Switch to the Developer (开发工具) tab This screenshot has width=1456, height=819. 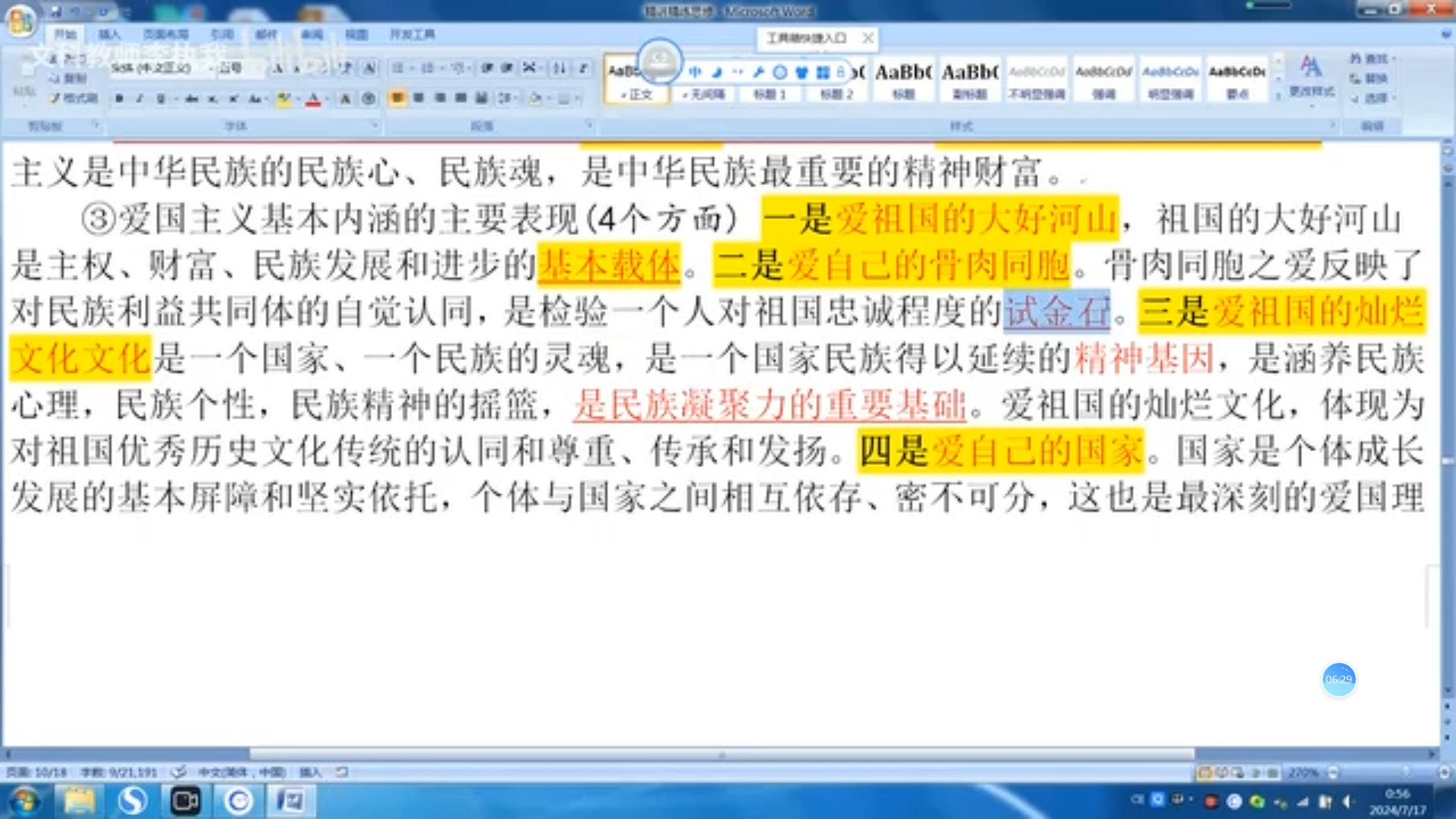tap(413, 35)
